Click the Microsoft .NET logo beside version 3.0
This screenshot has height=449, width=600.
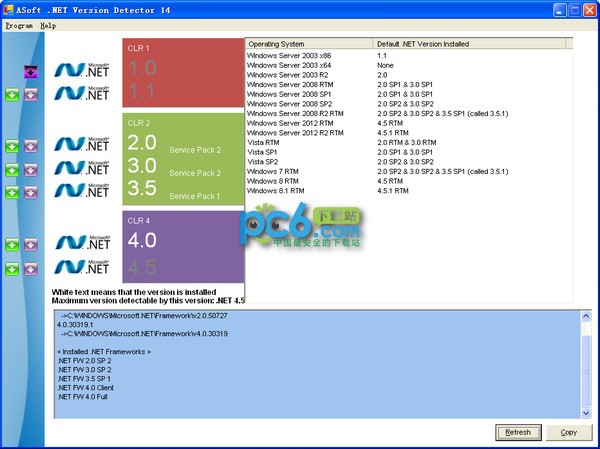(82, 168)
